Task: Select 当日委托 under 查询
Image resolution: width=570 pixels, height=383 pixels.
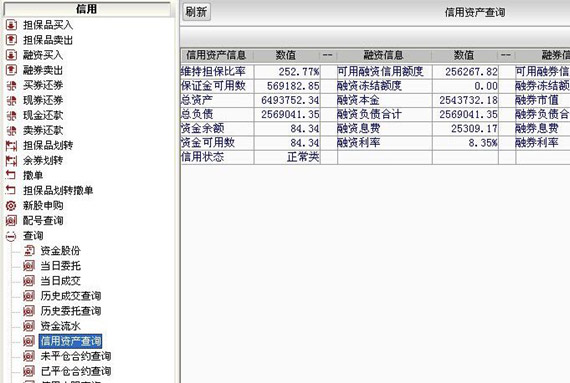Action: click(60, 266)
